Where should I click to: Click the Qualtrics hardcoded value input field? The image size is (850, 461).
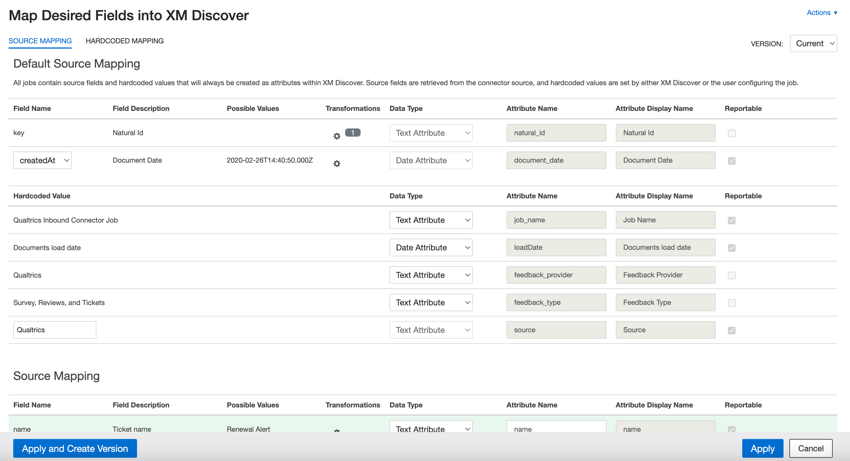(55, 330)
